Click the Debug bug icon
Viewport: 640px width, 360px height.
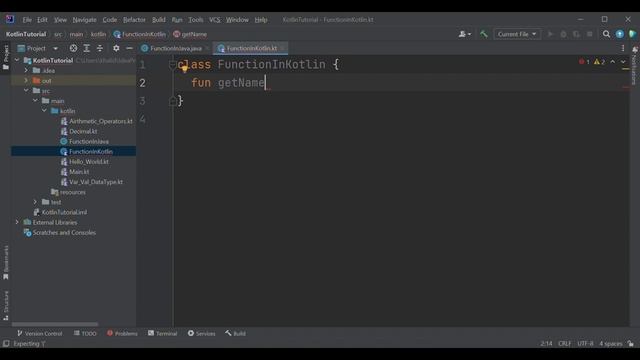click(x=563, y=34)
